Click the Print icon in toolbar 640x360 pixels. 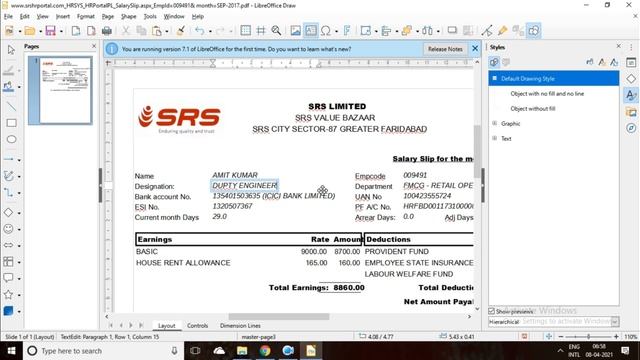107,31
